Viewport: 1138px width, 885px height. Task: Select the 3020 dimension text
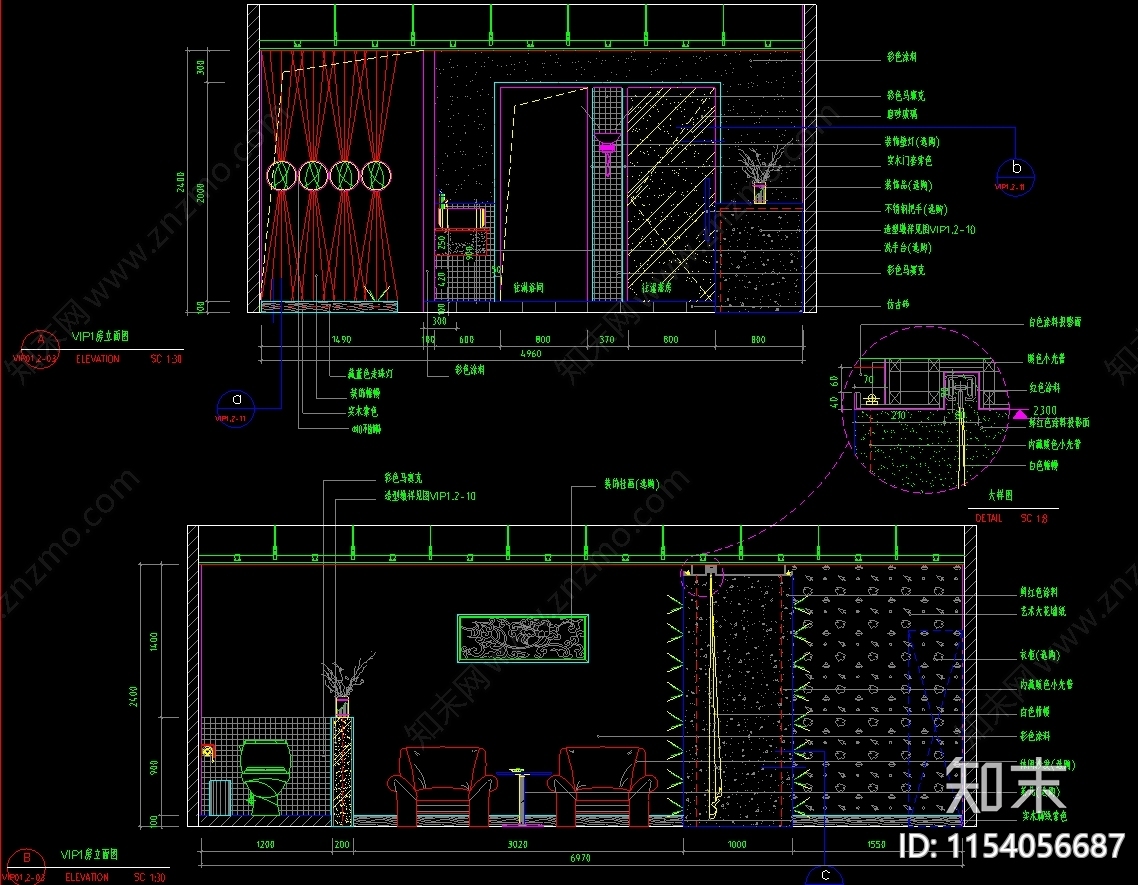517,844
